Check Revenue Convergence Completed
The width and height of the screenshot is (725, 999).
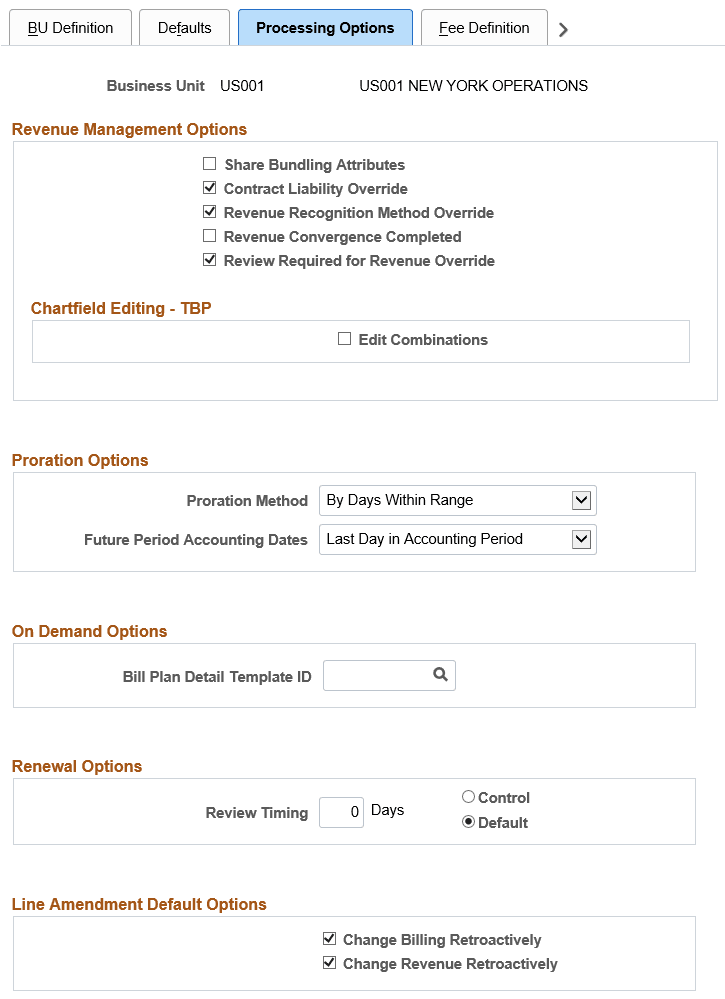pos(210,236)
